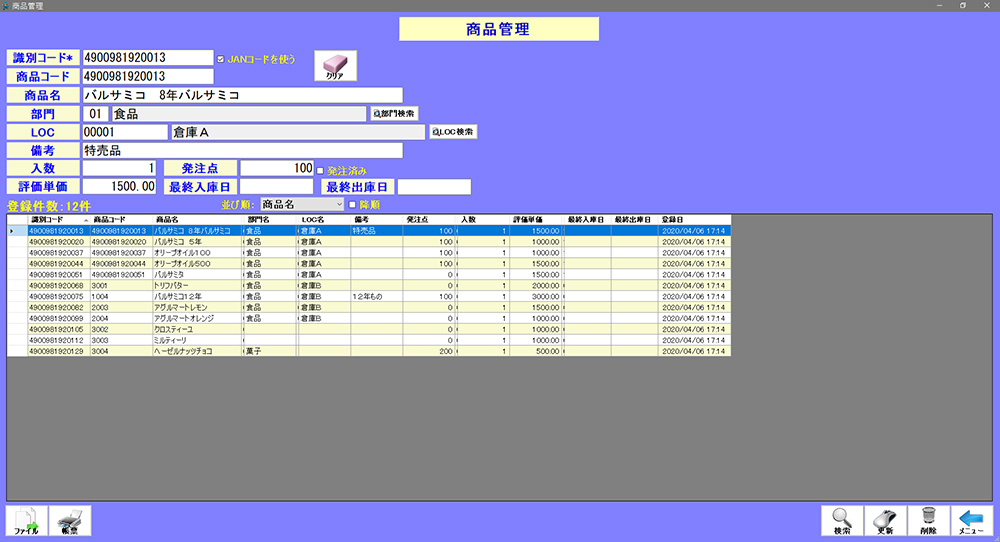This screenshot has height=542, width=1000.
Task: Click the 部門 code field showing 01
Action: 95,114
